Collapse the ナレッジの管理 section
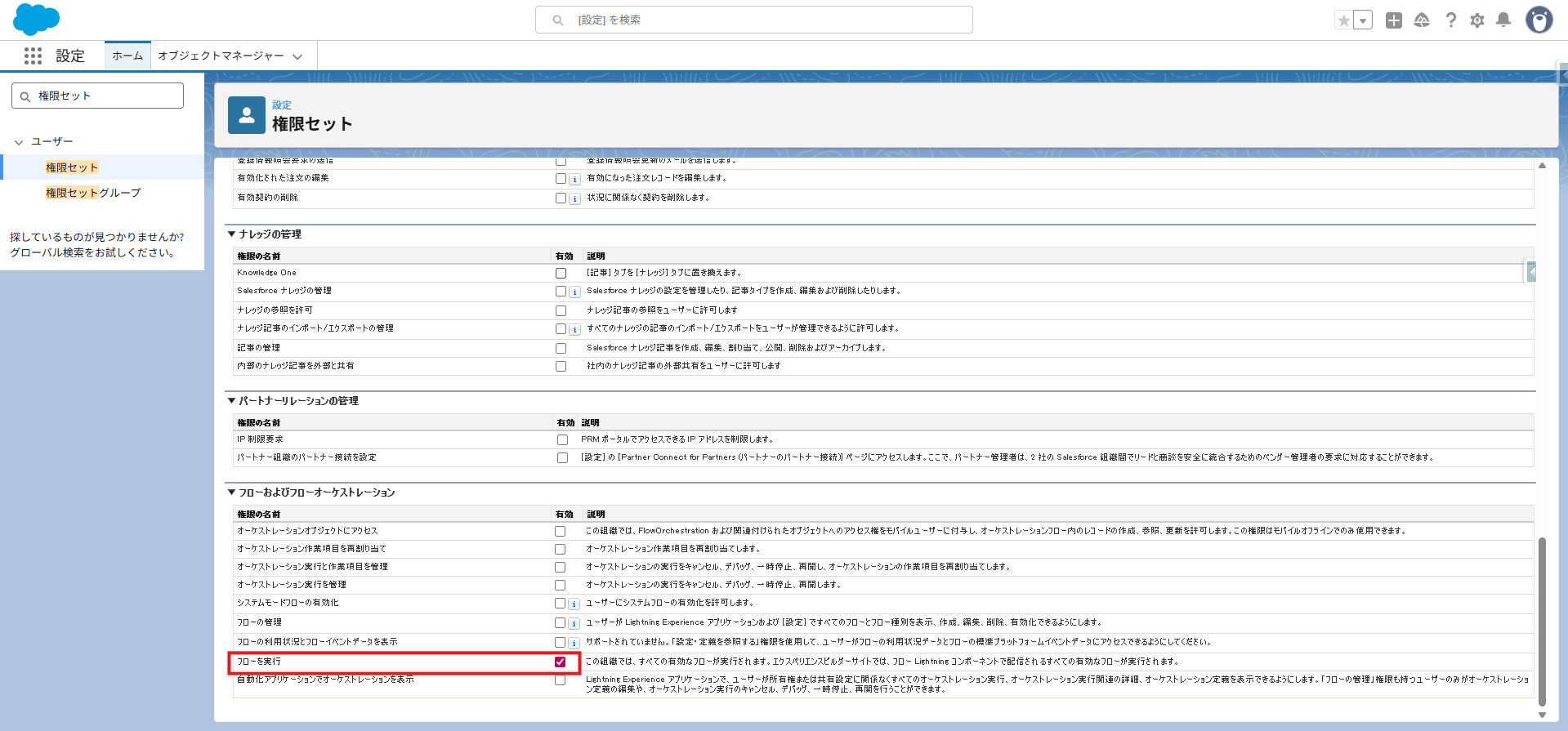1568x731 pixels. tap(232, 234)
